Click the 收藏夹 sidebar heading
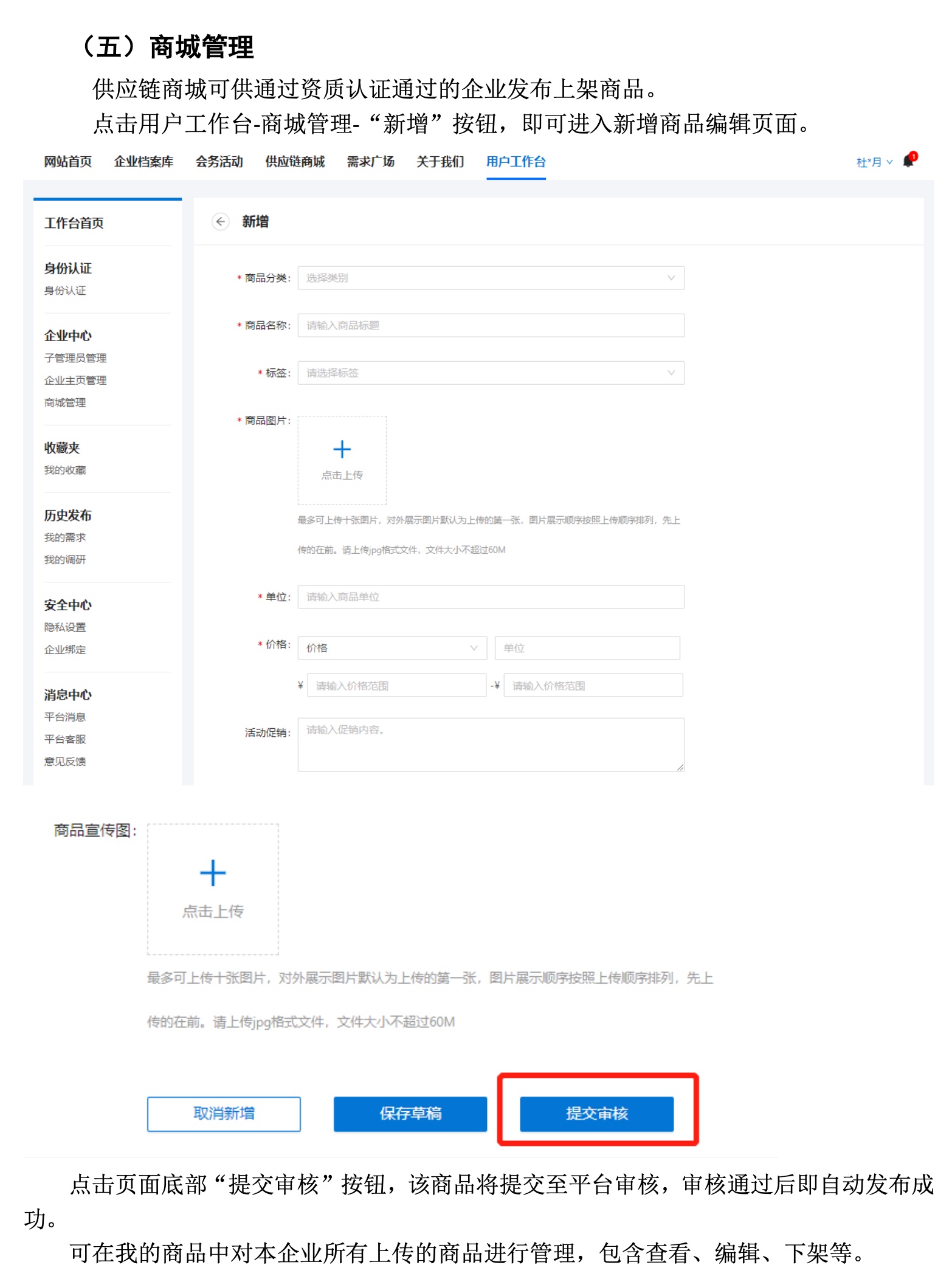This screenshot has height=1279, width=952. pyautogui.click(x=62, y=448)
